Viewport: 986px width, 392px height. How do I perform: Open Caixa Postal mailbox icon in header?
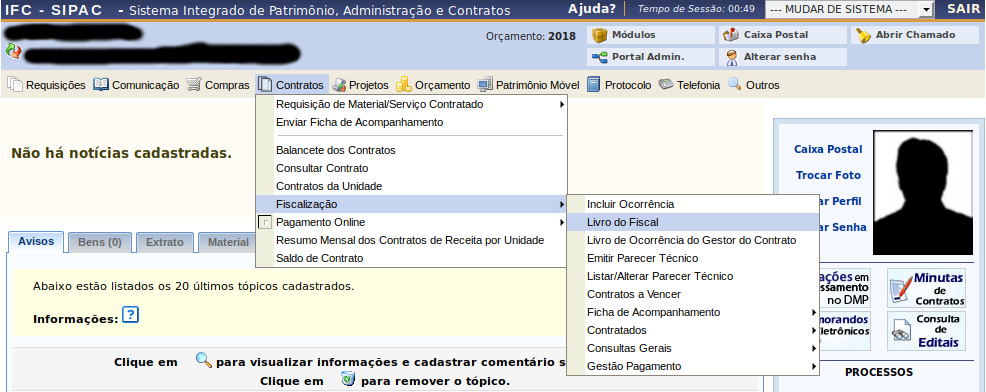click(x=731, y=35)
